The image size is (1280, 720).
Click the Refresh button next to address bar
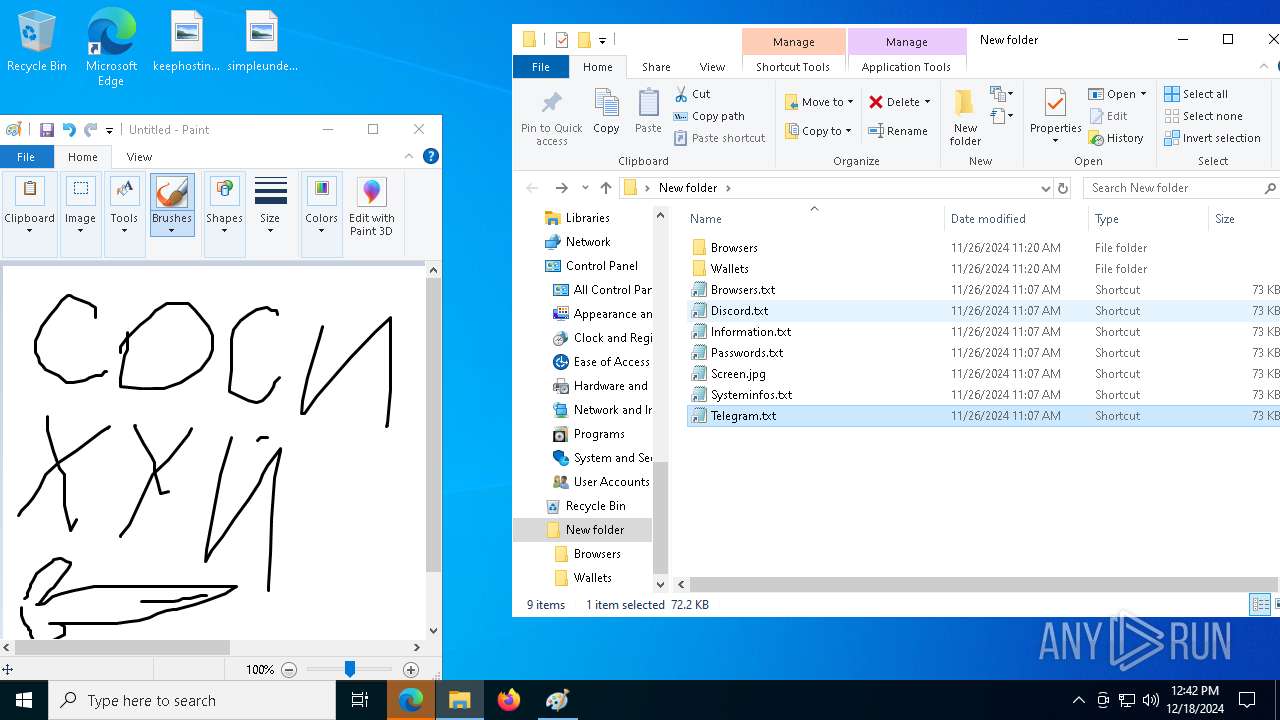(x=1063, y=188)
